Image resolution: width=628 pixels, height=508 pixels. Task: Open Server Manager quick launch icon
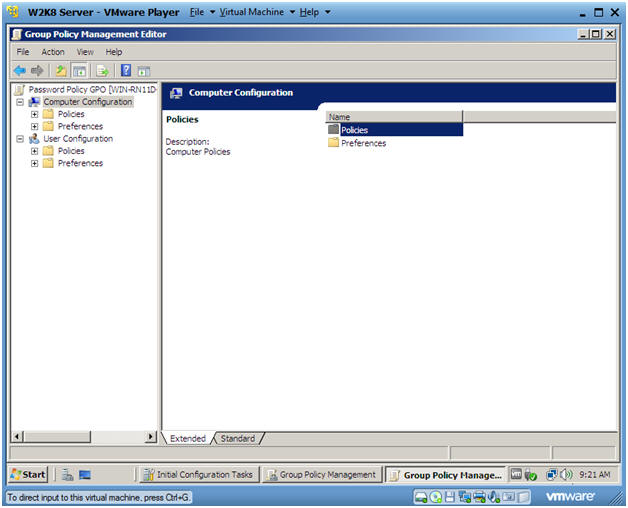67,475
